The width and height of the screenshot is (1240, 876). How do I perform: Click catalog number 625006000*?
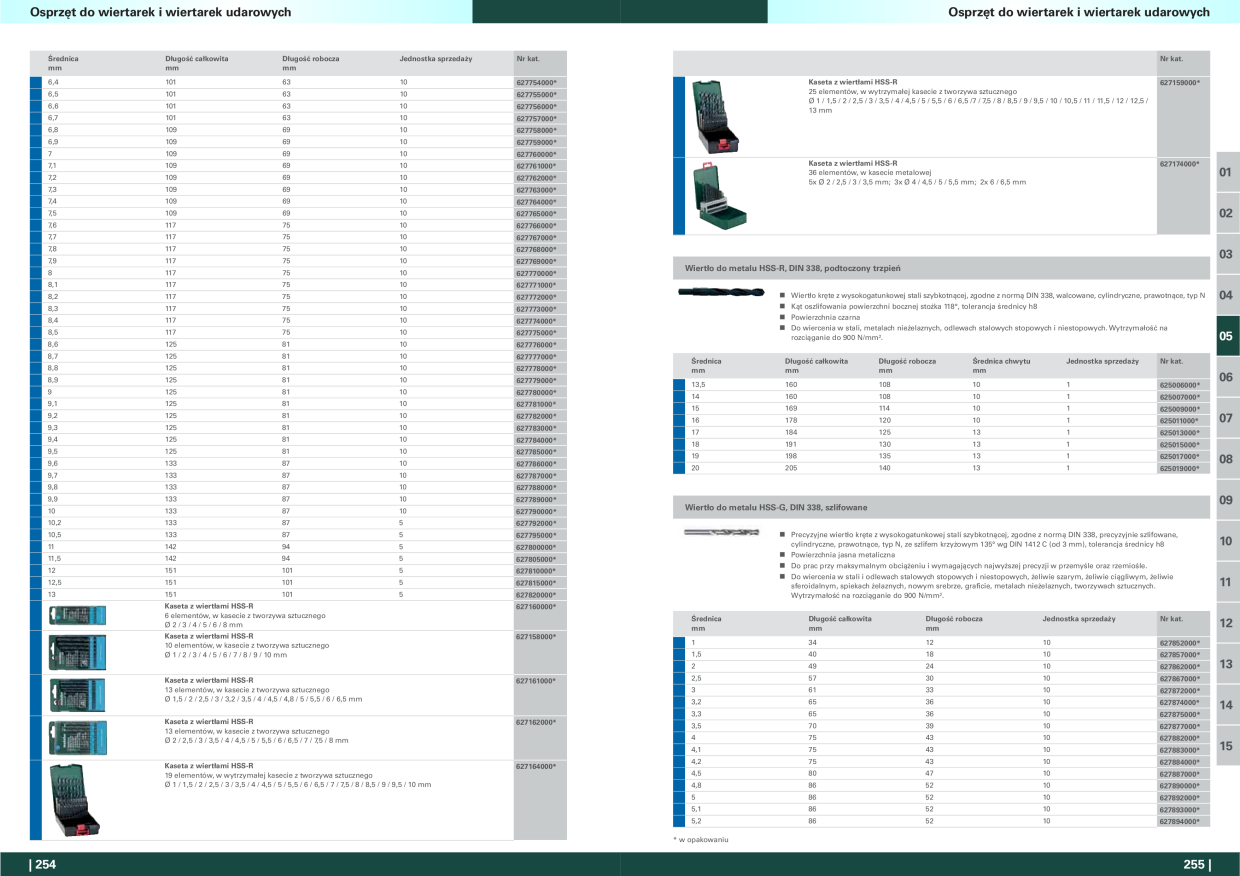click(x=1179, y=385)
